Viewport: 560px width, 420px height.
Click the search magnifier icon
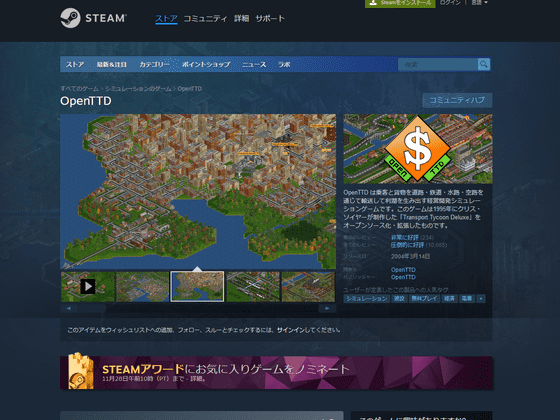pyautogui.click(x=484, y=64)
